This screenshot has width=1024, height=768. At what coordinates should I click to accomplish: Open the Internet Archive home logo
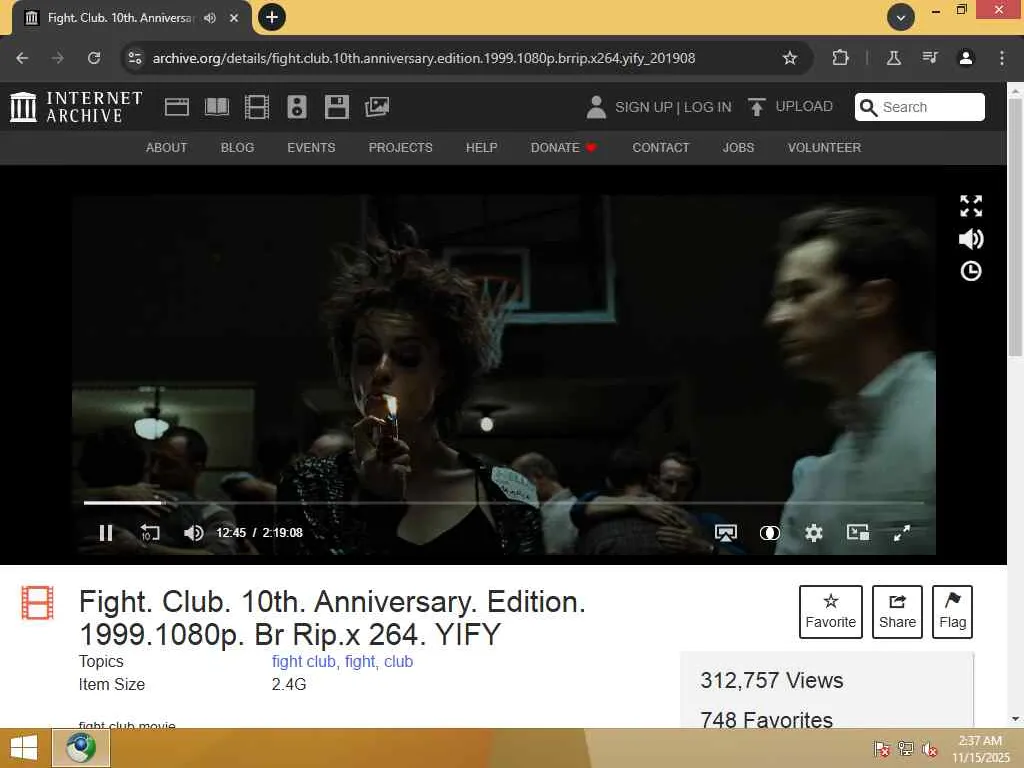76,107
